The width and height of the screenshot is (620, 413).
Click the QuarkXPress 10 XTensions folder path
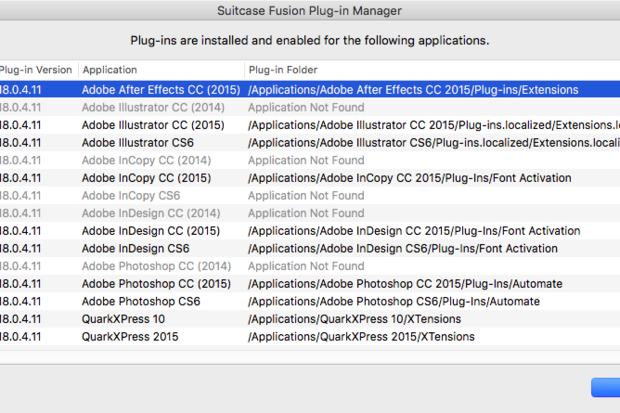(x=355, y=319)
